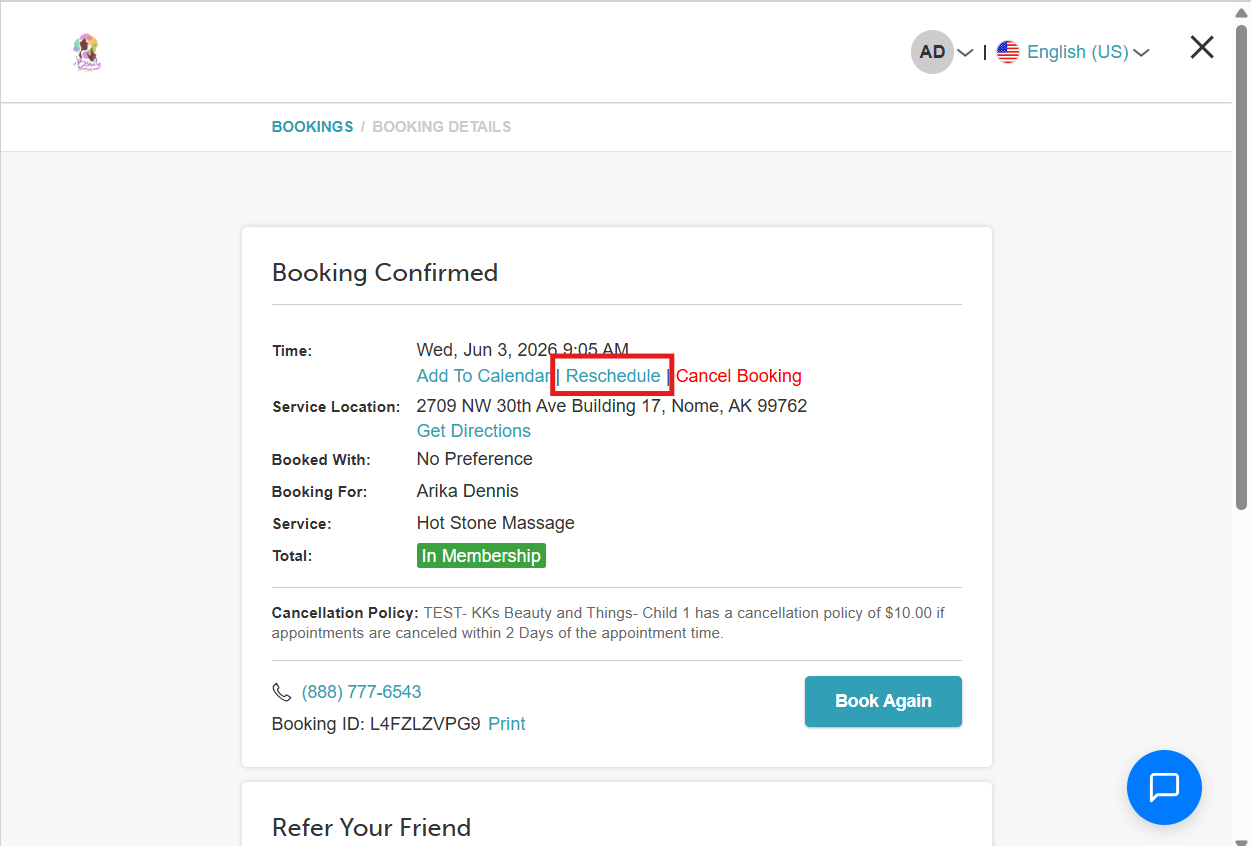Click the vertical page scrollbar thumb
This screenshot has height=846, width=1251.
coord(1242,267)
